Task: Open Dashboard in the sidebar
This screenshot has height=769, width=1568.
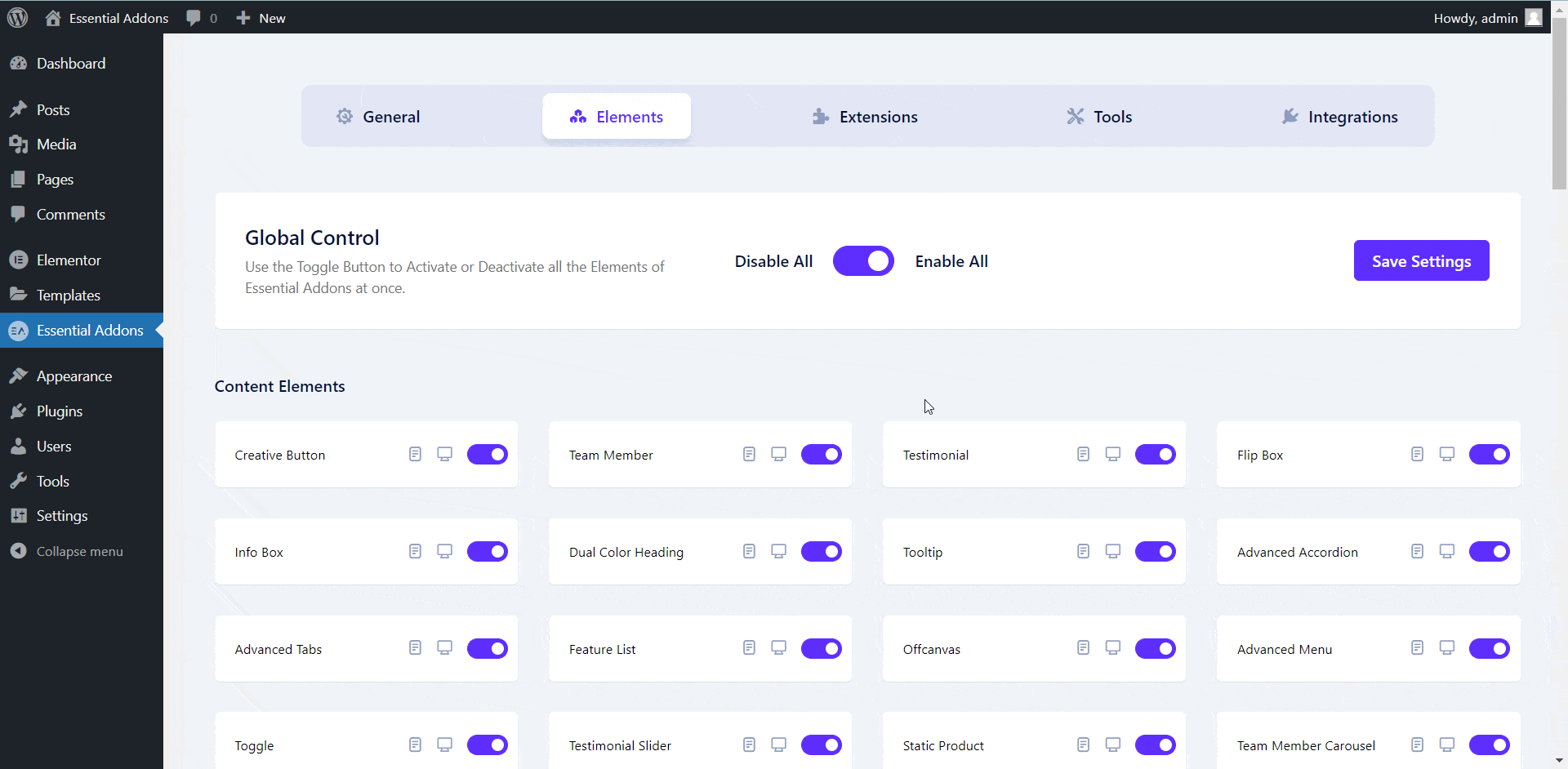Action: 82,64
